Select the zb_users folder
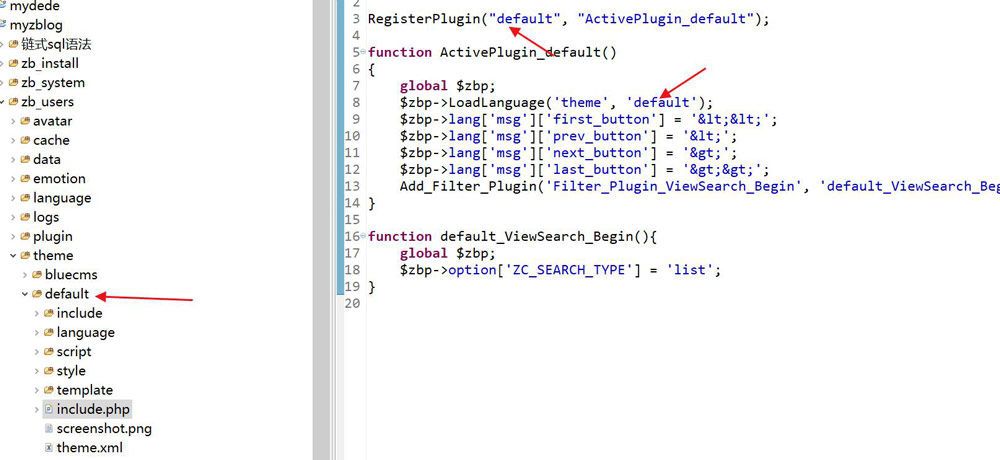The image size is (1000, 460). pyautogui.click(x=47, y=102)
